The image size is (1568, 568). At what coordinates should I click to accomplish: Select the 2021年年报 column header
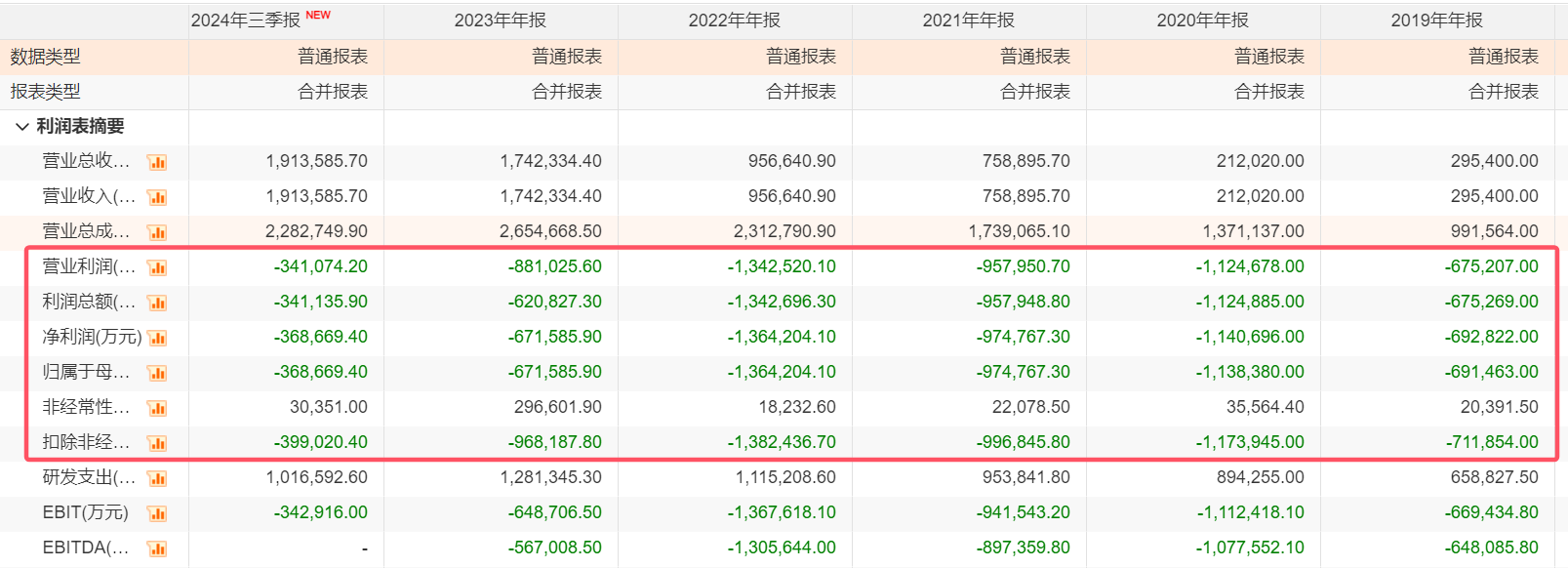(x=968, y=20)
